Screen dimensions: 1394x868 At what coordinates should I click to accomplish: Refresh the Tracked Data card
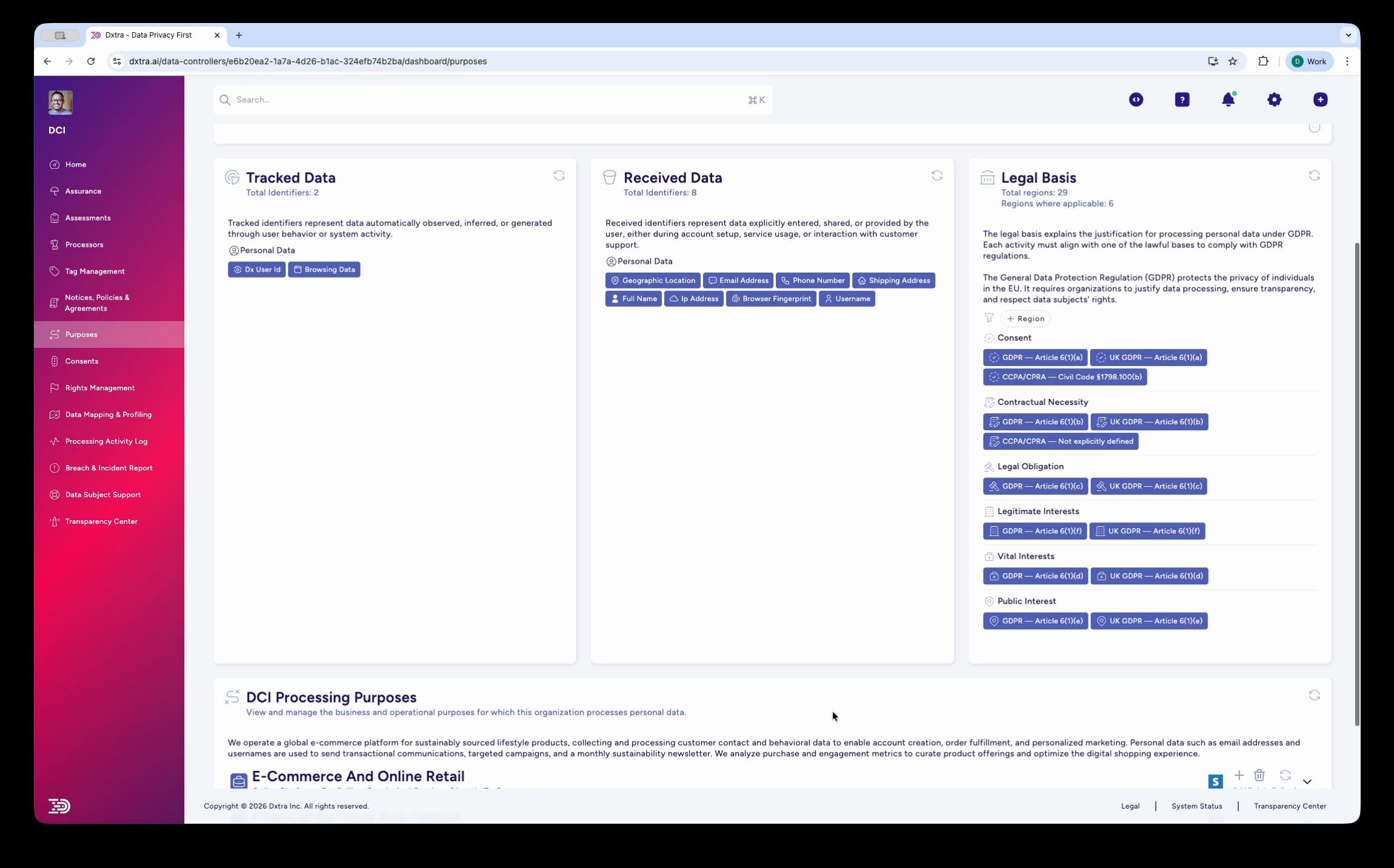click(559, 175)
